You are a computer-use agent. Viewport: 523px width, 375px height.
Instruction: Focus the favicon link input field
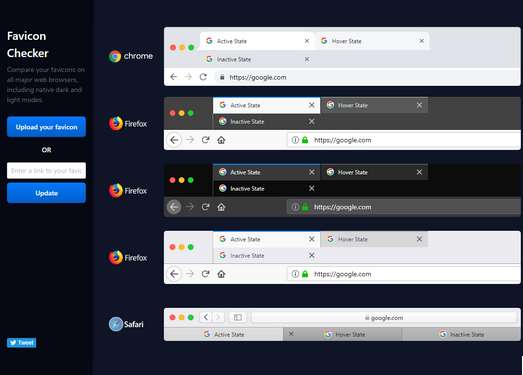[x=46, y=170]
